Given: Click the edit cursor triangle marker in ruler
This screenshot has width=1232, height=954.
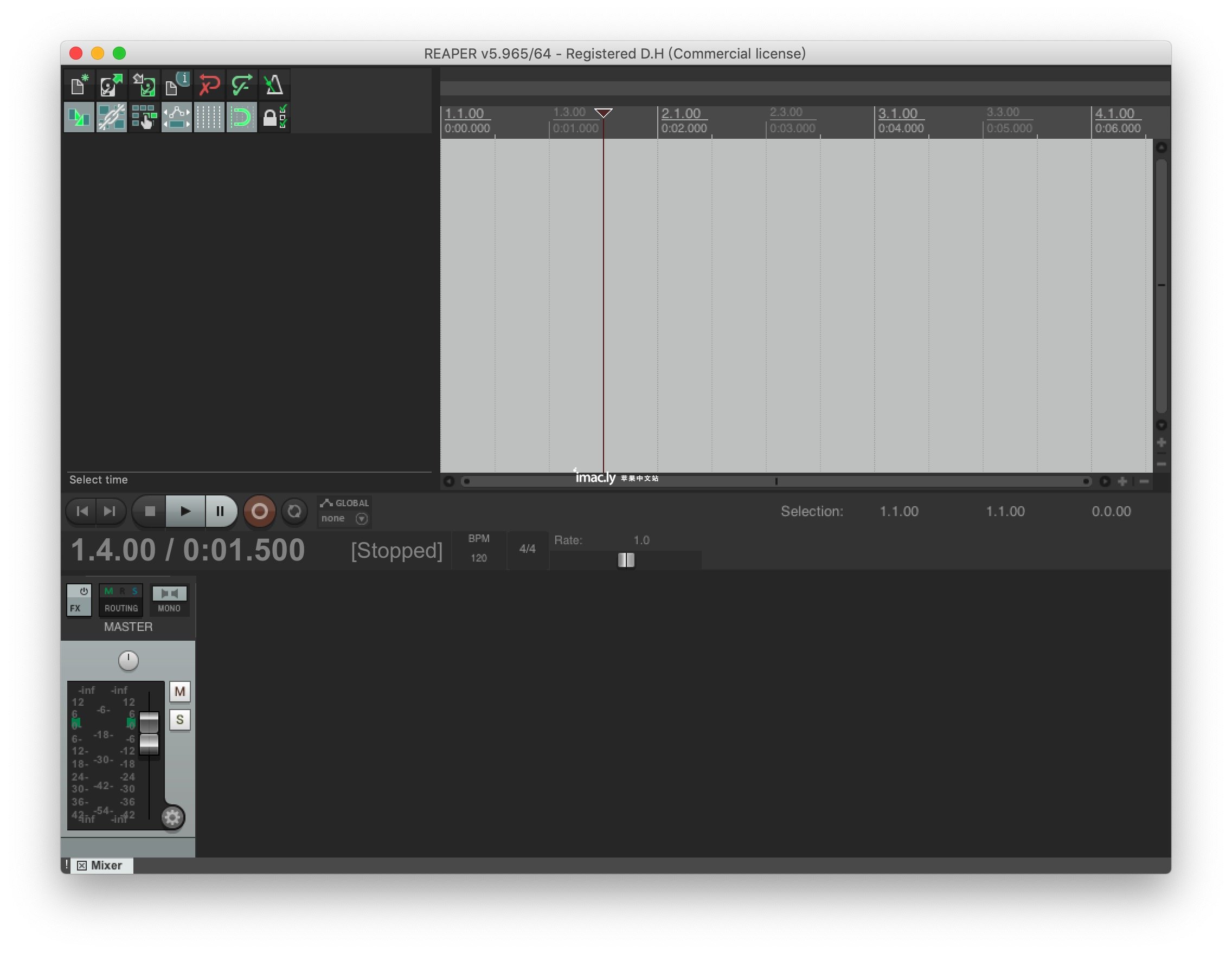Looking at the screenshot, I should pyautogui.click(x=604, y=113).
